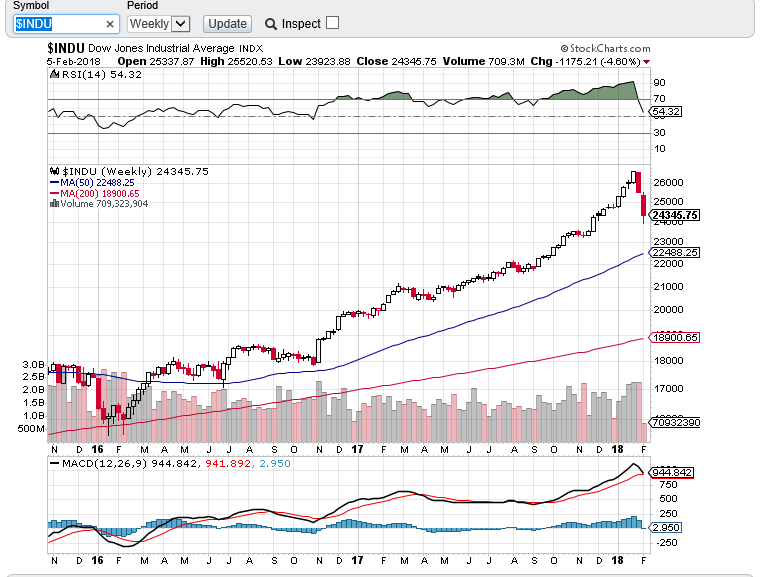The height and width of the screenshot is (577, 760).
Task: Clear the symbol field with the X icon
Action: [110, 24]
